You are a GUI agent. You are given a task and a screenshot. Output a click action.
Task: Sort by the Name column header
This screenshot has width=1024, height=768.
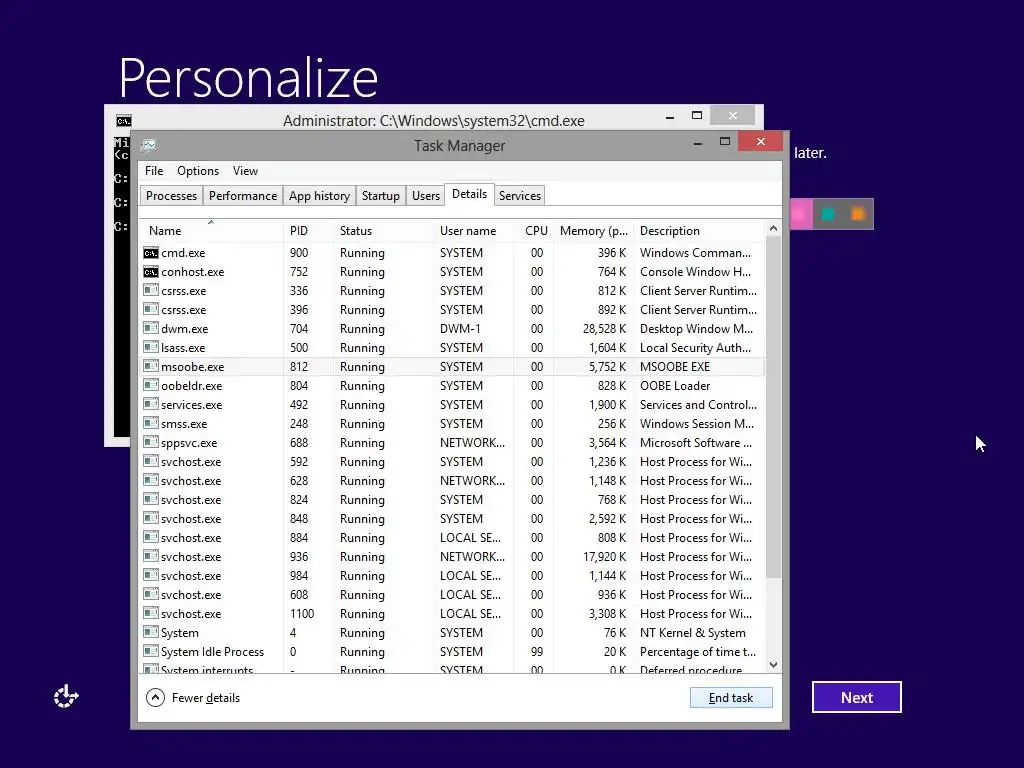click(212, 231)
